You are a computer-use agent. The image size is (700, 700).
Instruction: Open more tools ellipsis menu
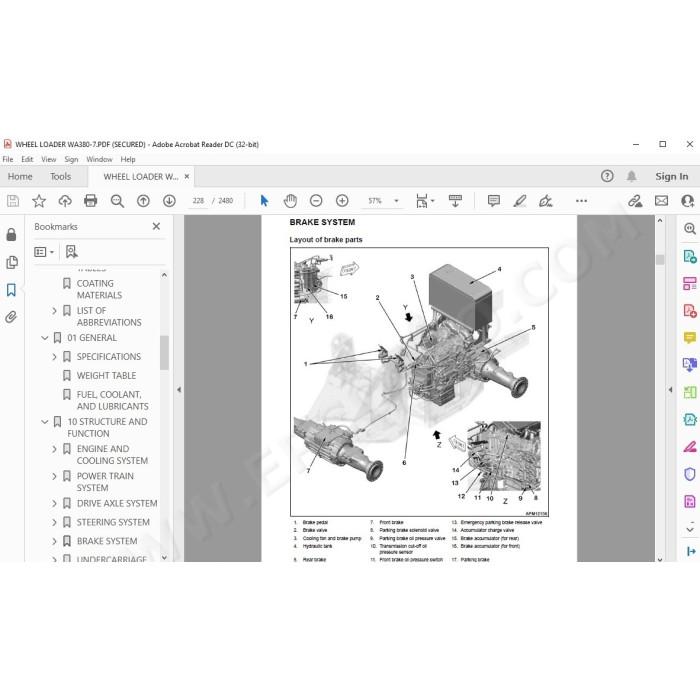[581, 201]
